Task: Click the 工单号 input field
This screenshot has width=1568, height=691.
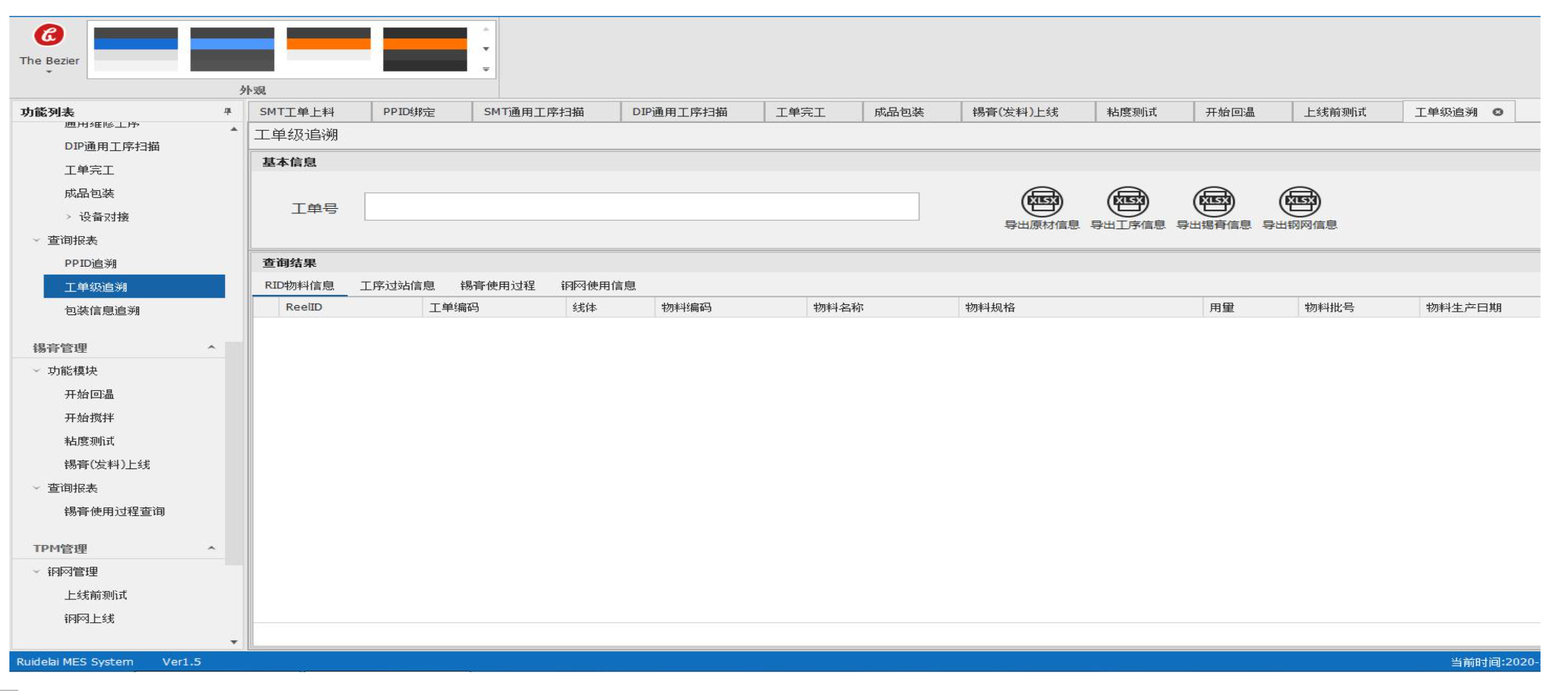Action: pyautogui.click(x=642, y=207)
